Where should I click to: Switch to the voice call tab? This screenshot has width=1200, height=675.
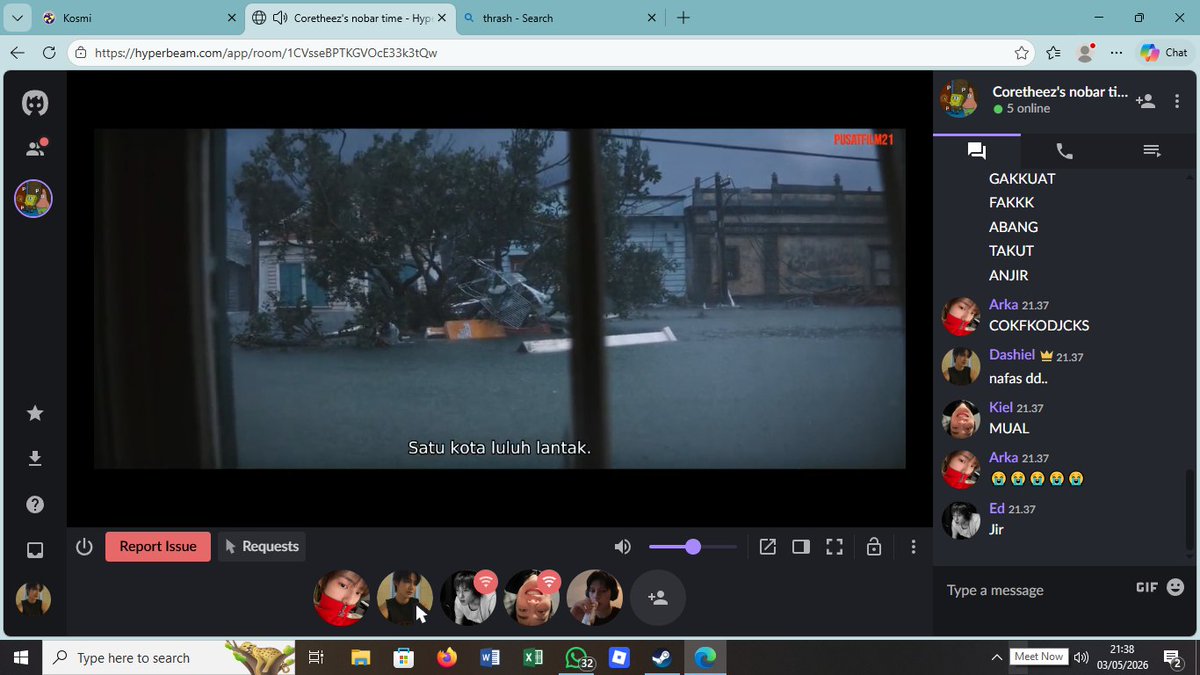coord(1065,151)
